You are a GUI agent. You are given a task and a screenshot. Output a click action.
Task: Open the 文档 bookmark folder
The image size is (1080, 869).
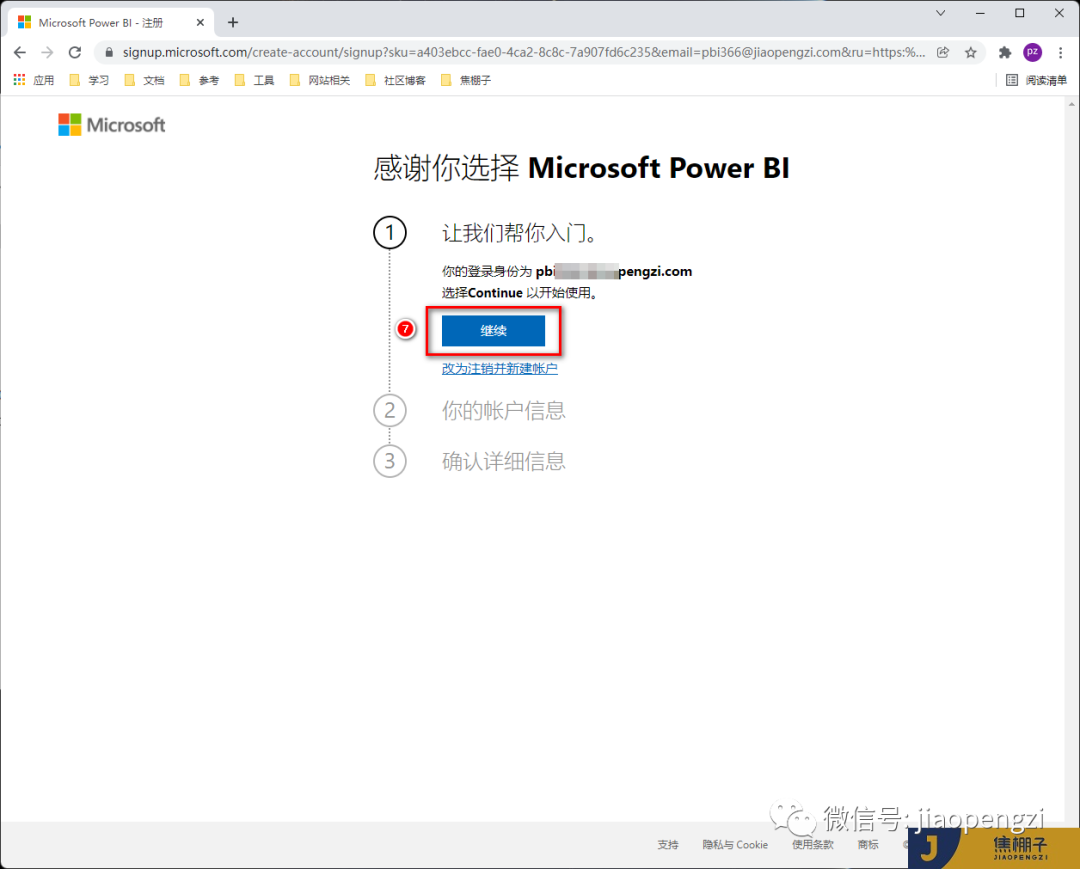145,81
